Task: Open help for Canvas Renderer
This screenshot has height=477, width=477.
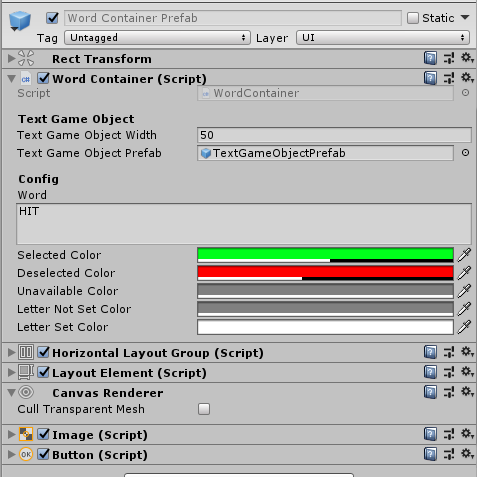Action: pyautogui.click(x=430, y=392)
